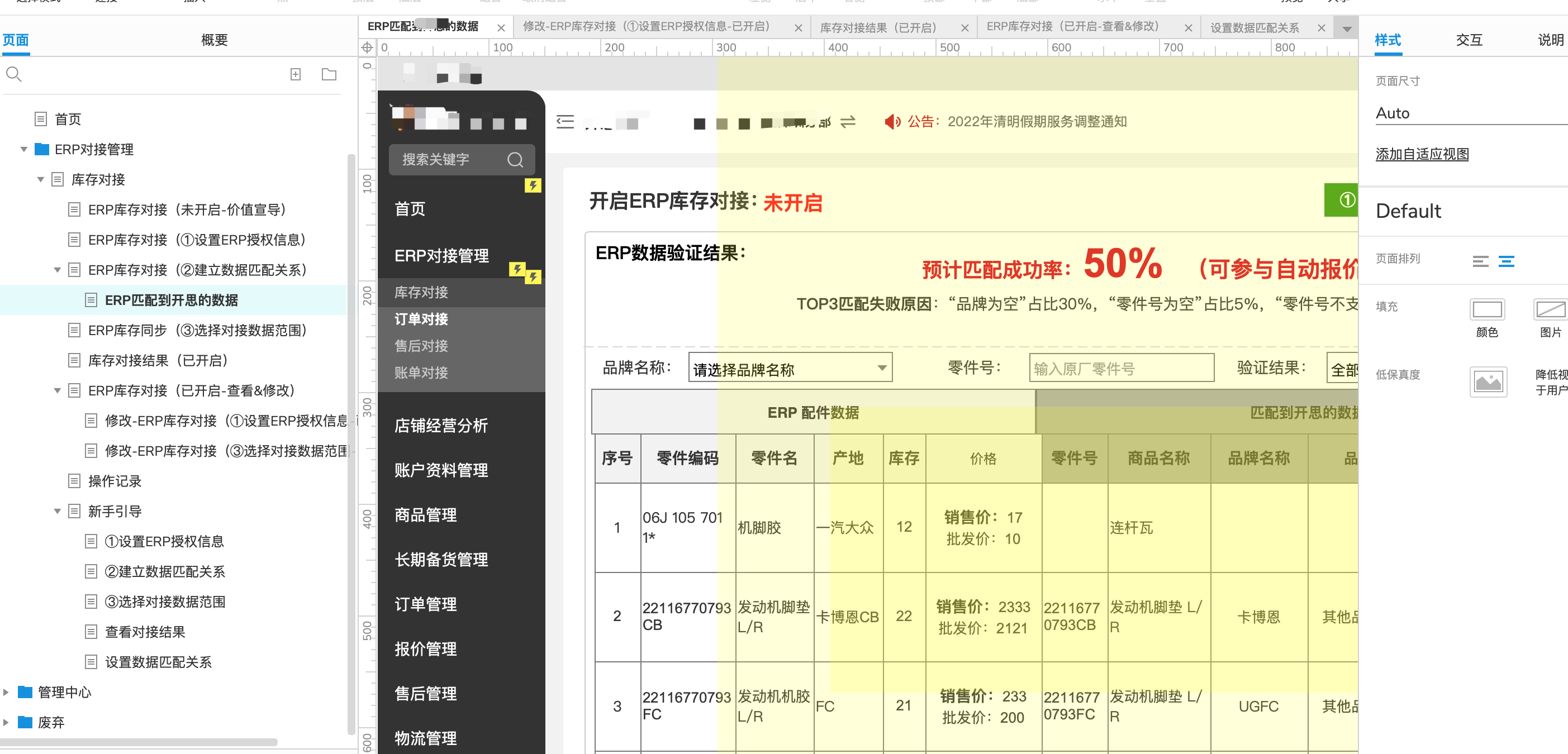Click the low fidelity image icon

coord(1488,381)
